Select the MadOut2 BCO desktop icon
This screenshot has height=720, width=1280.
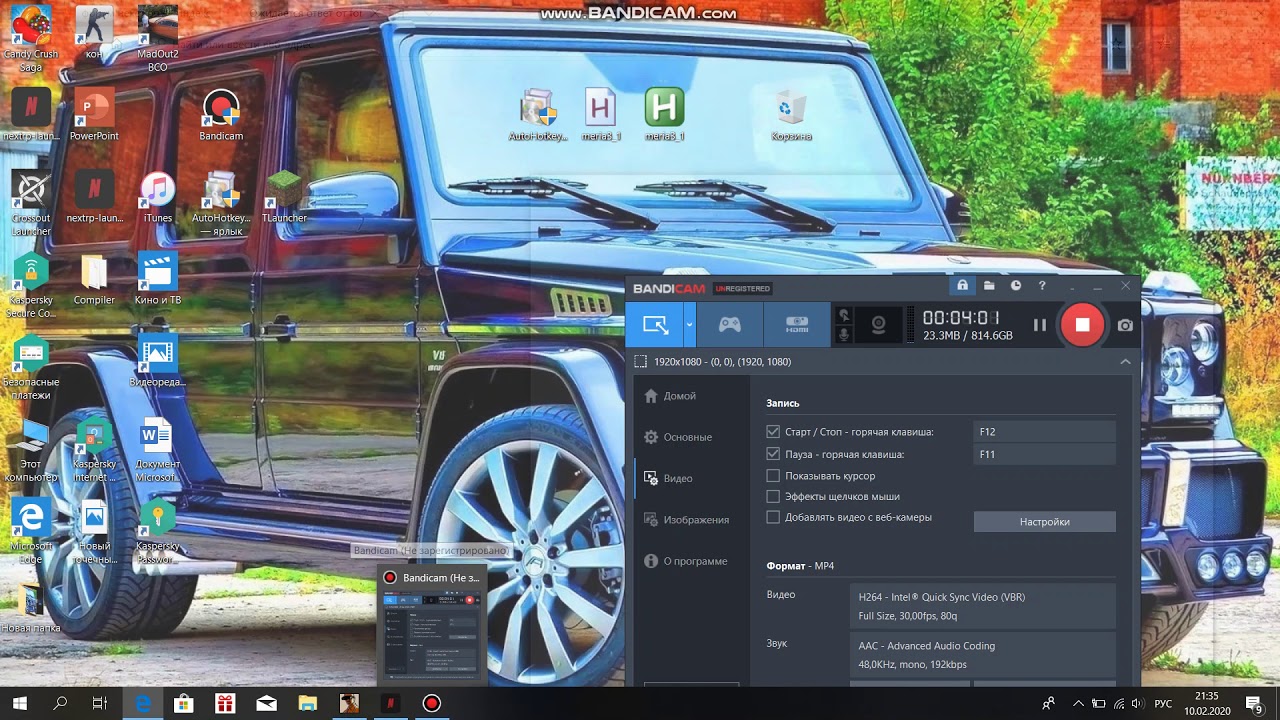coord(157,39)
